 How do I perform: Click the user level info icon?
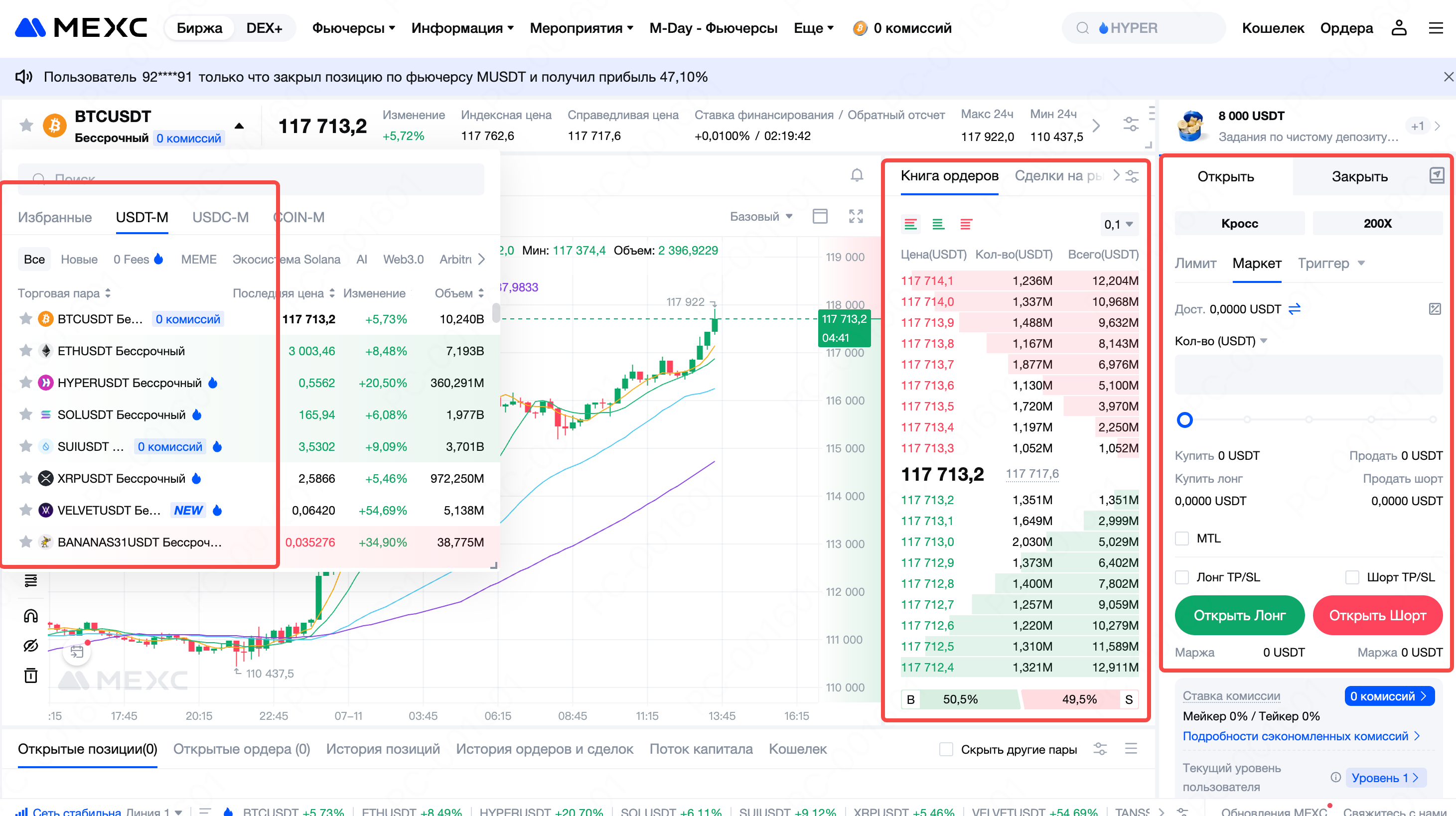click(x=1335, y=777)
